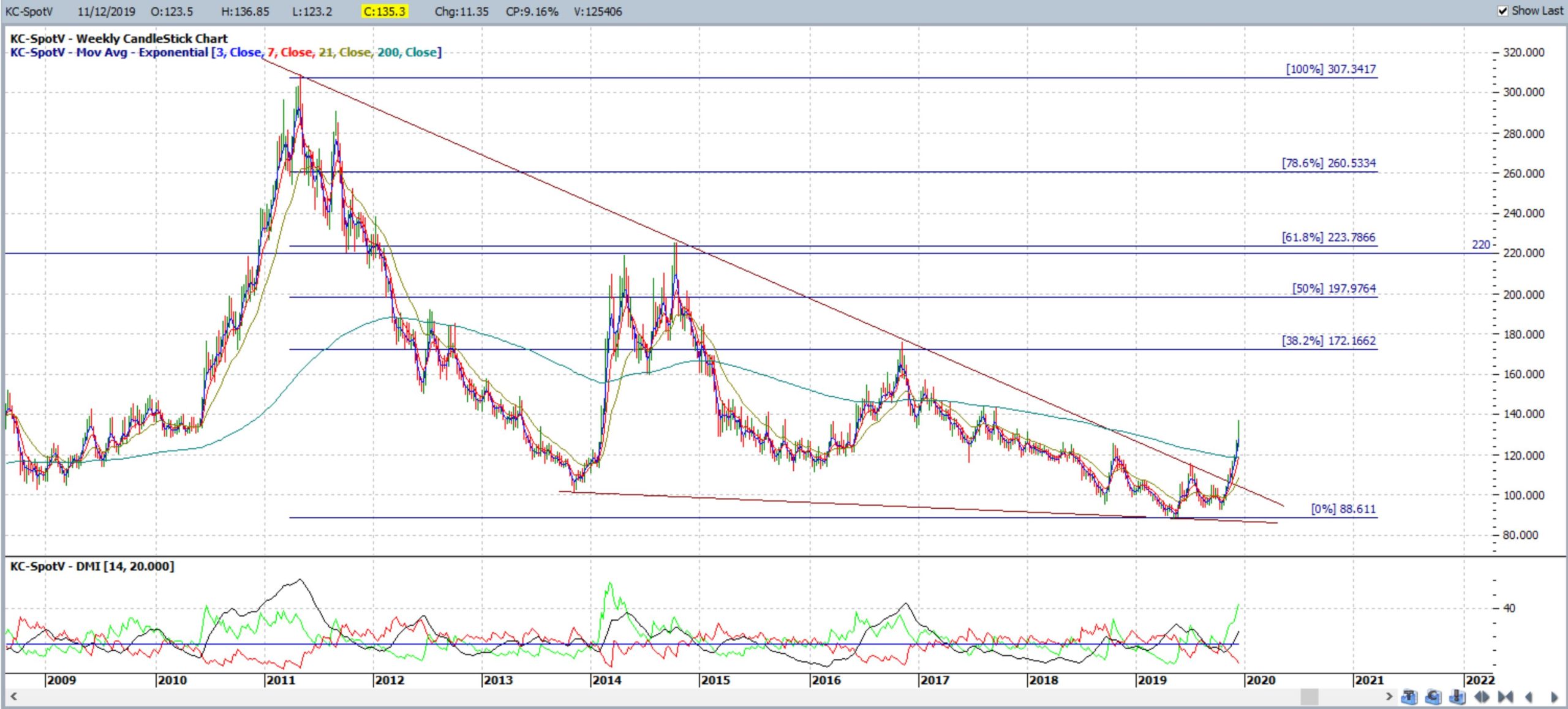This screenshot has width=1568, height=709.
Task: Click the horizontal scrollbar thumb
Action: 1310,697
